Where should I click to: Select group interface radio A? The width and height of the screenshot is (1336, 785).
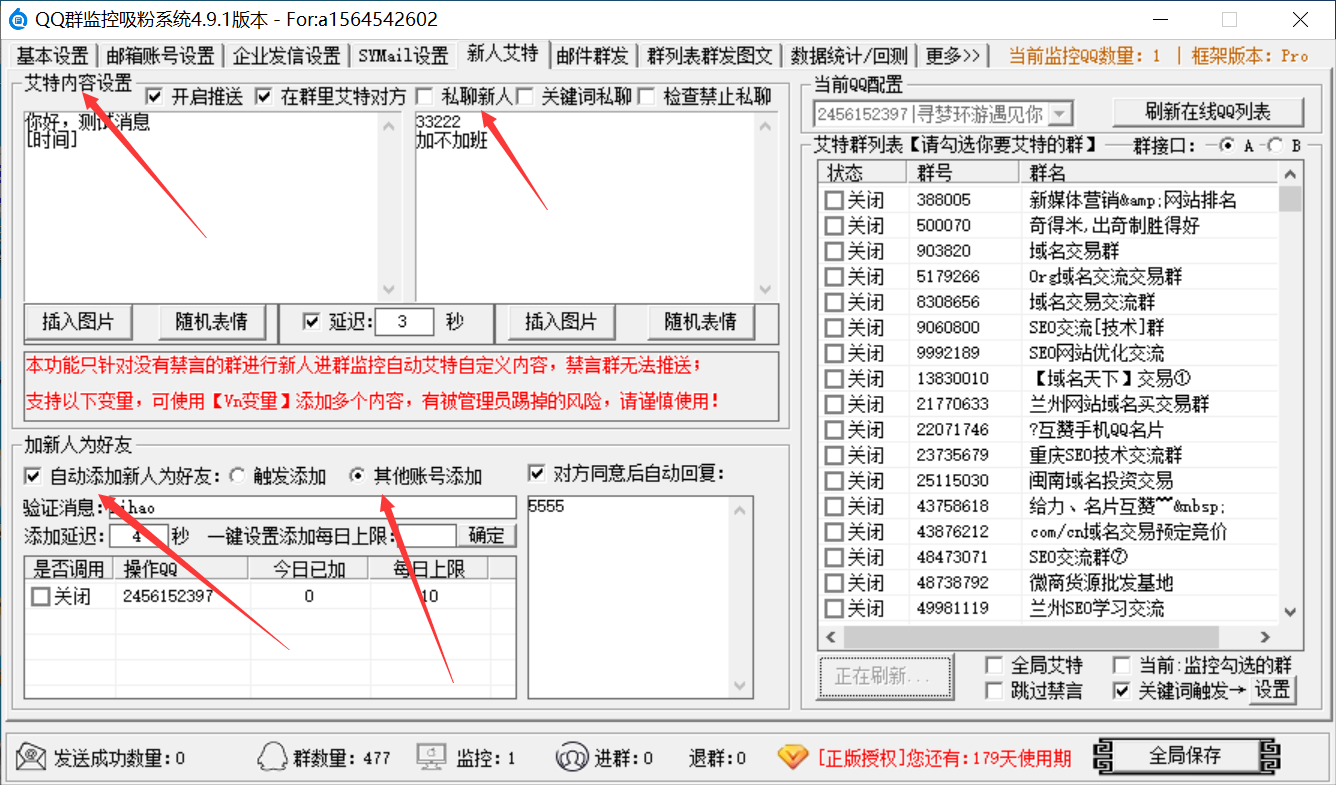click(x=1227, y=145)
